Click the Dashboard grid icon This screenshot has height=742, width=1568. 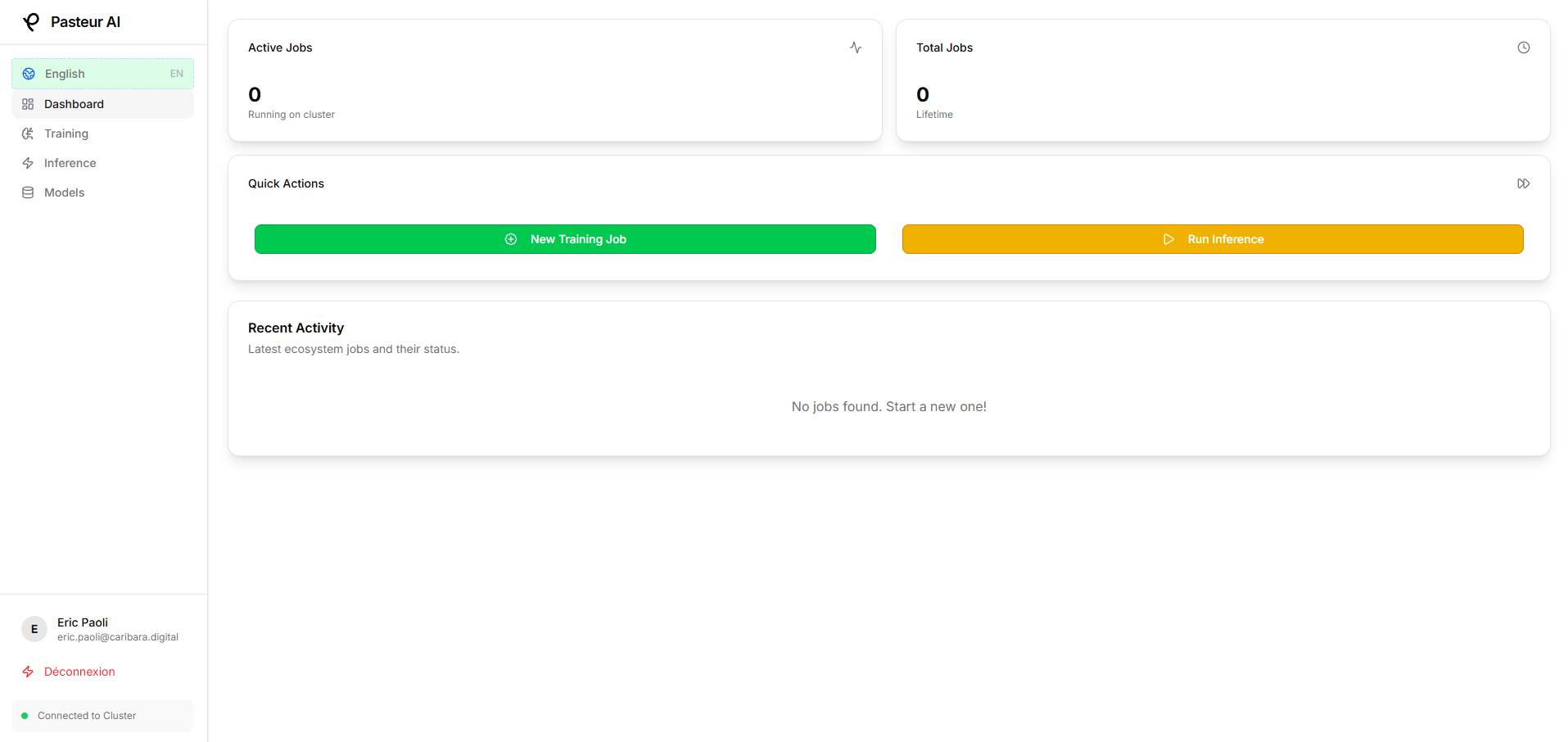(28, 104)
